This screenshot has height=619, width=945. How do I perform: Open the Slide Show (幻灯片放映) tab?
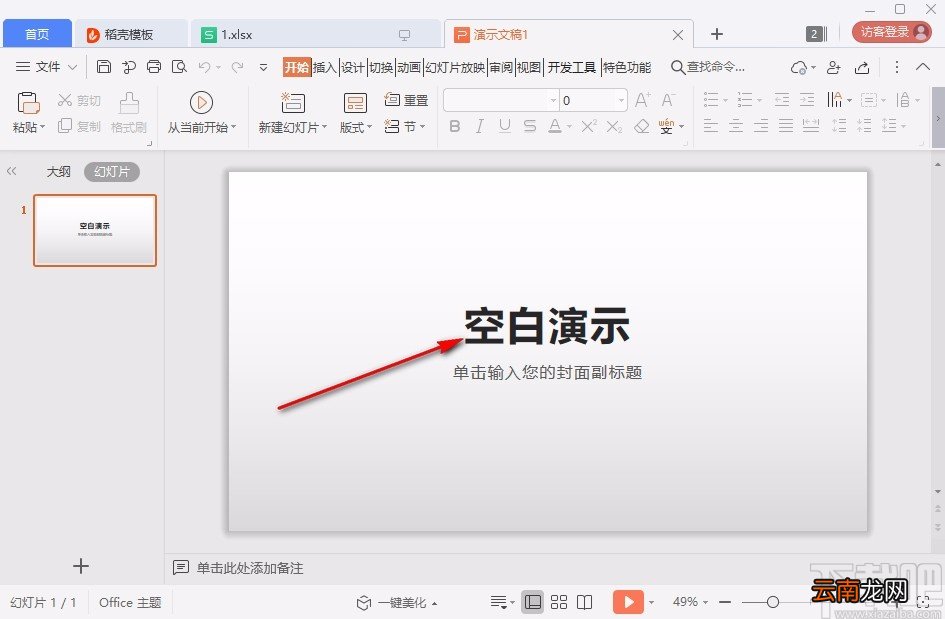[454, 67]
